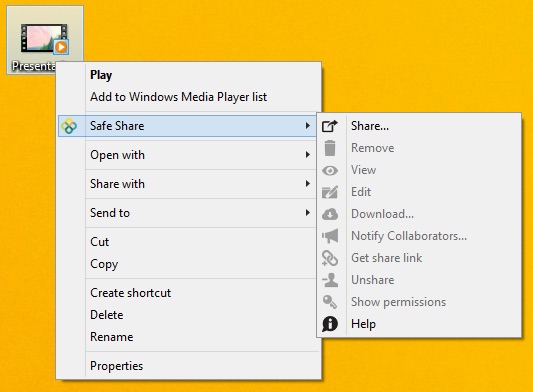Click the Safe Share logo icon
Image resolution: width=533 pixels, height=392 pixels.
click(x=69, y=126)
